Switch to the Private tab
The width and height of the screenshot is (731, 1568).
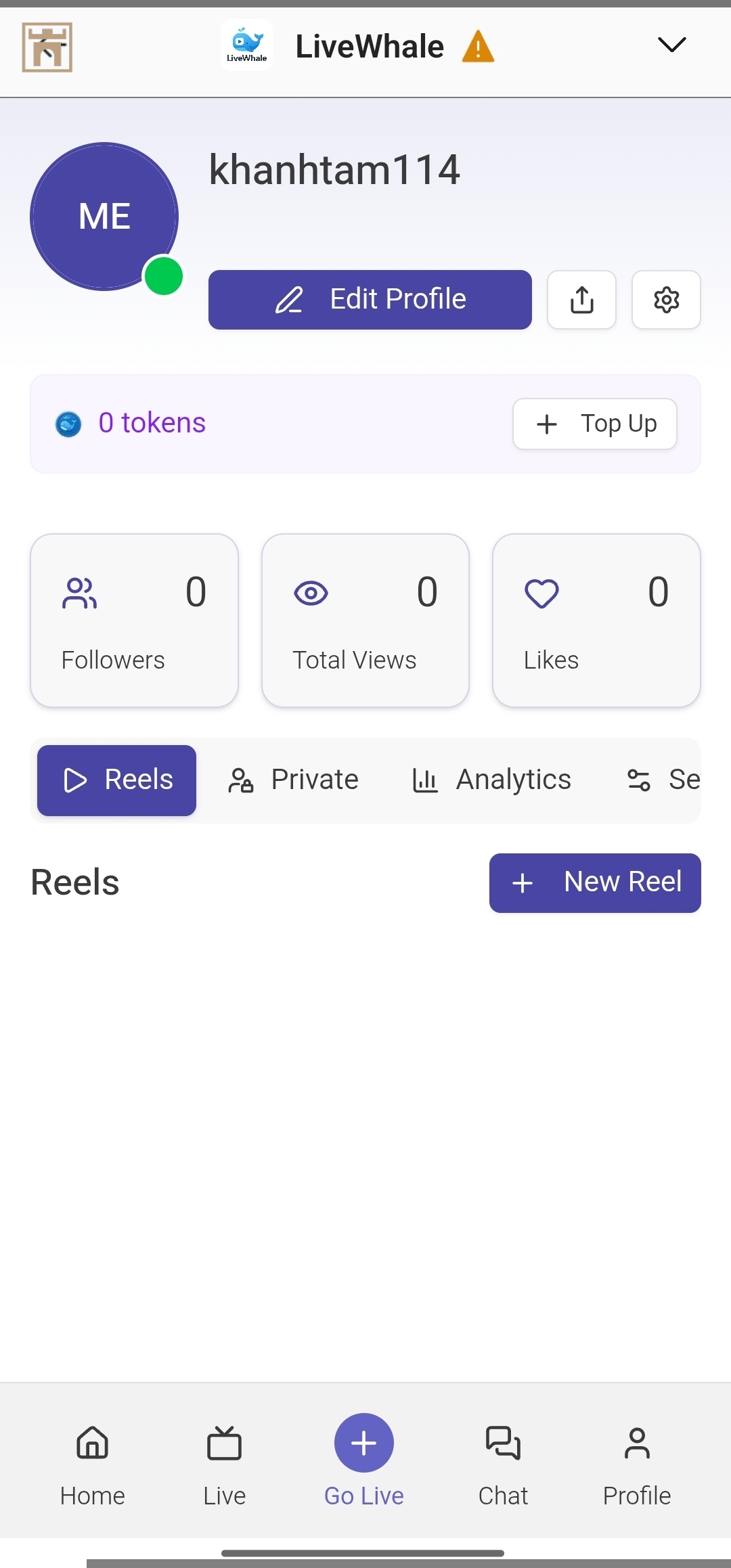tap(294, 780)
